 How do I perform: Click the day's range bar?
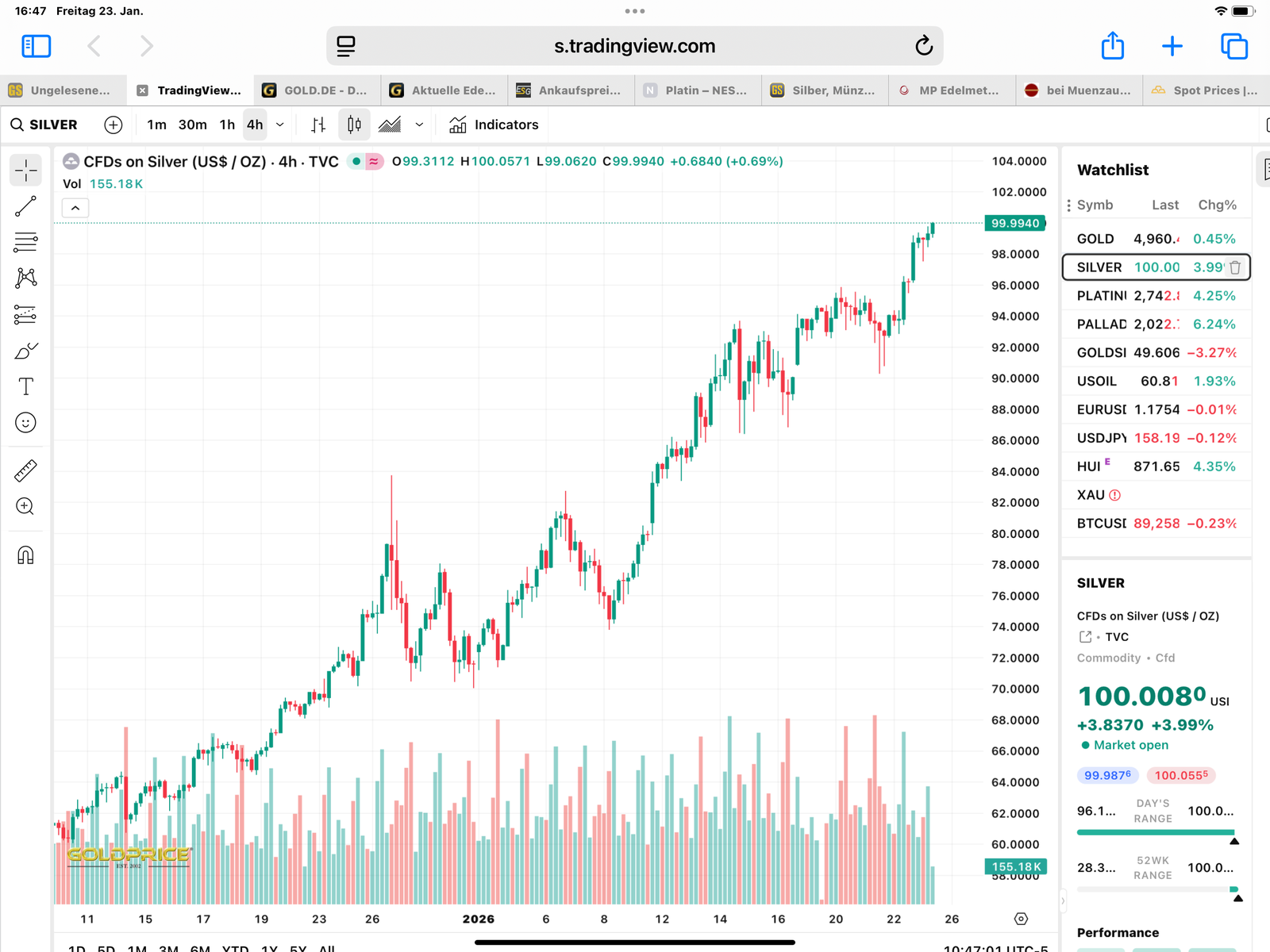click(1156, 832)
